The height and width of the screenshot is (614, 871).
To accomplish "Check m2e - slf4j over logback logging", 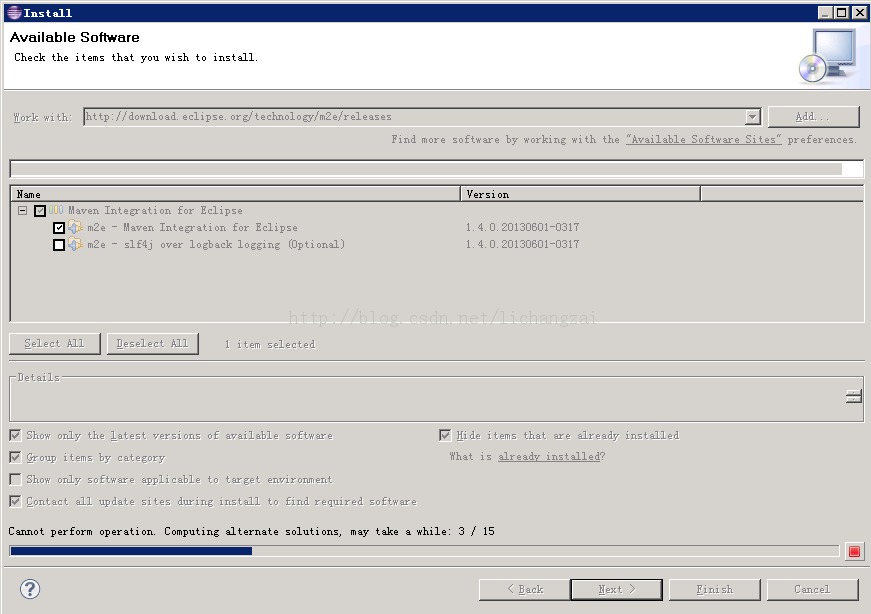I will click(59, 245).
